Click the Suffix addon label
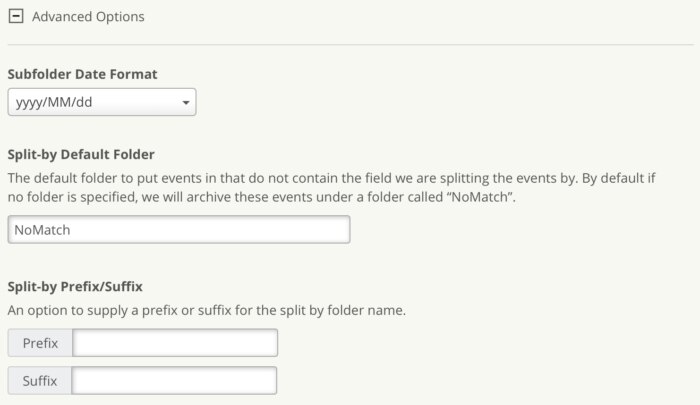The width and height of the screenshot is (700, 405). 40,381
